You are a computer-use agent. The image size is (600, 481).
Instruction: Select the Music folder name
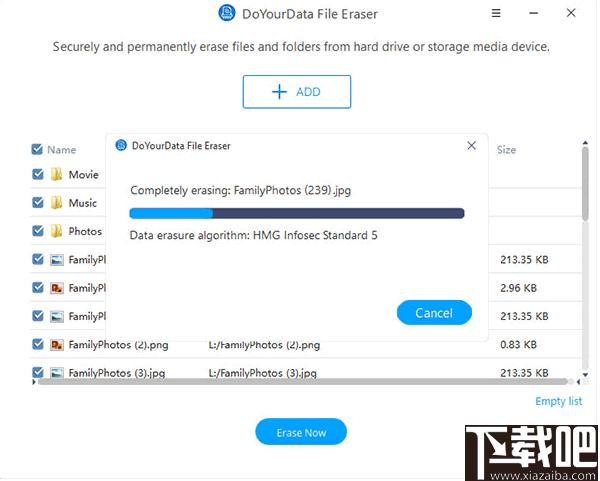83,203
